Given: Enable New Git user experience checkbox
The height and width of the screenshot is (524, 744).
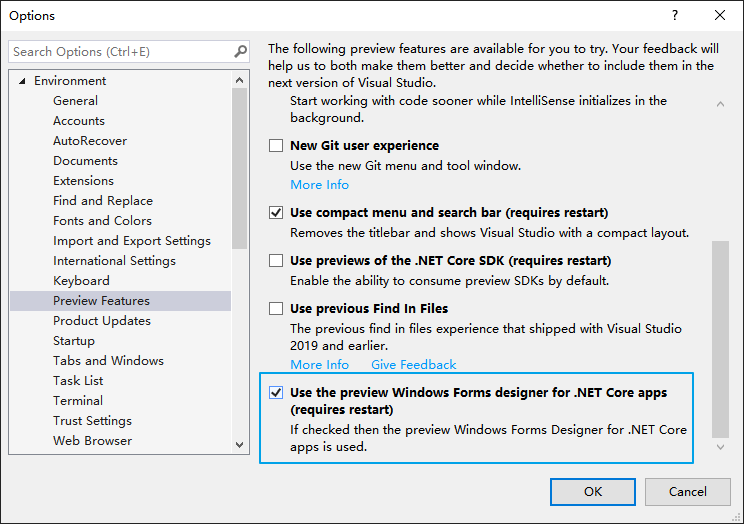Looking at the screenshot, I should 276,146.
